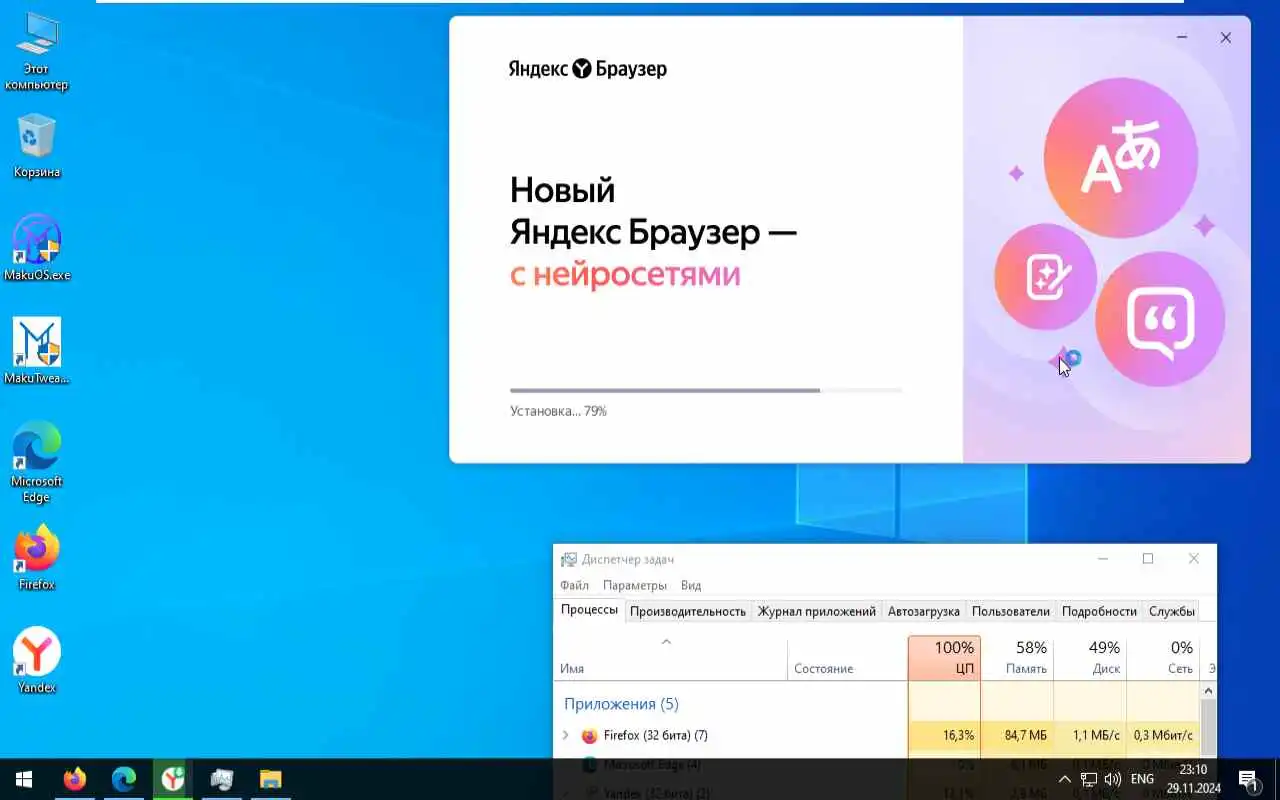Switch to the Журнал приложений tab

pos(817,611)
